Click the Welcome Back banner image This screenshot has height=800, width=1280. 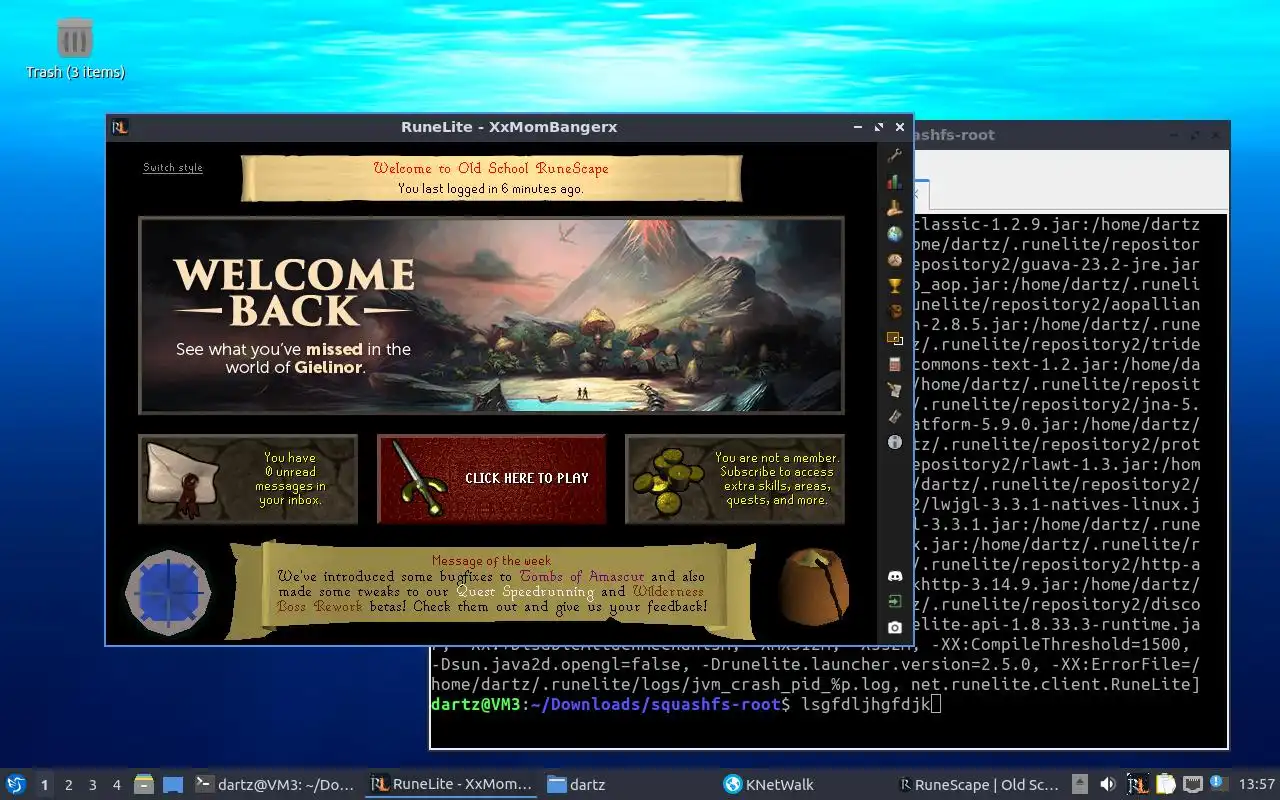[x=491, y=316]
